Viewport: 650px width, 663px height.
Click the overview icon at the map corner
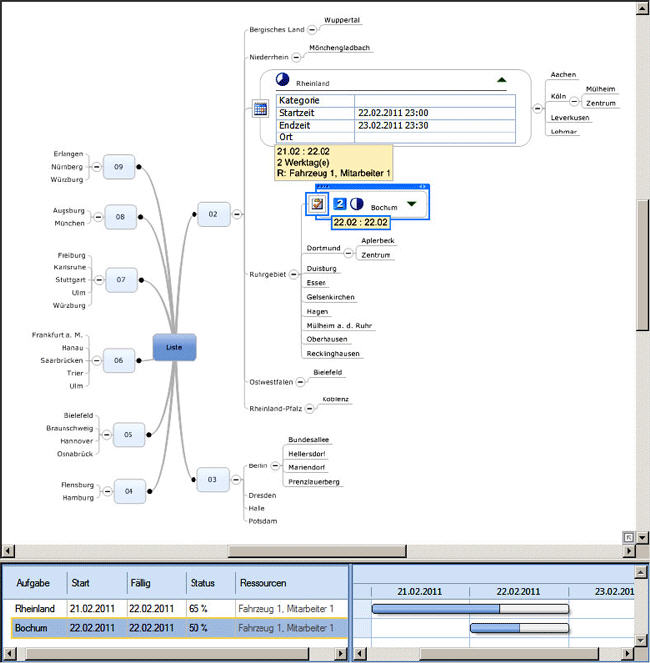pos(627,537)
